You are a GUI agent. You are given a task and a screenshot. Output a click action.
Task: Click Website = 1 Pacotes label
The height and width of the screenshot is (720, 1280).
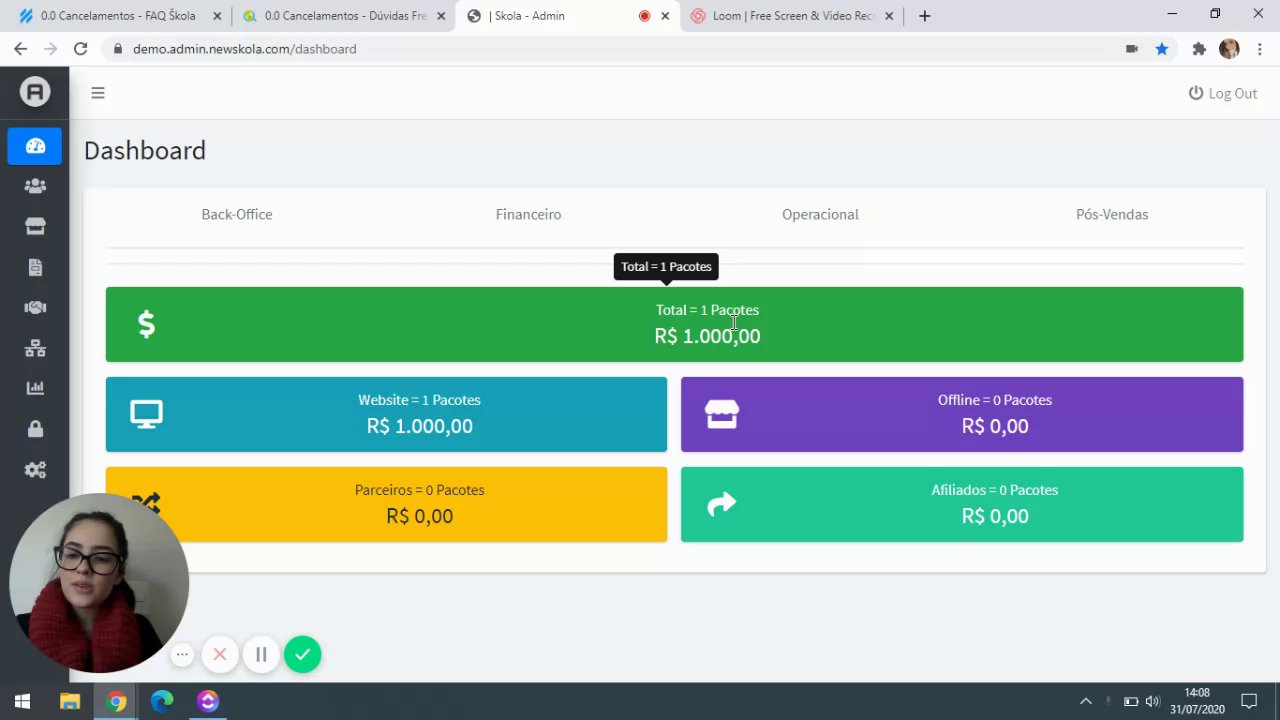point(419,400)
